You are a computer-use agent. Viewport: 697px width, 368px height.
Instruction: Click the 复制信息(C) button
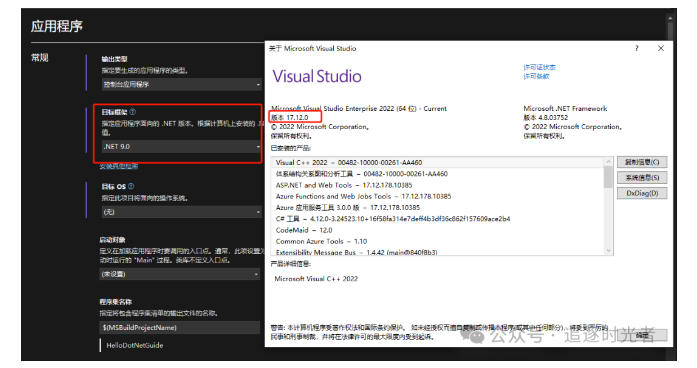pos(642,162)
